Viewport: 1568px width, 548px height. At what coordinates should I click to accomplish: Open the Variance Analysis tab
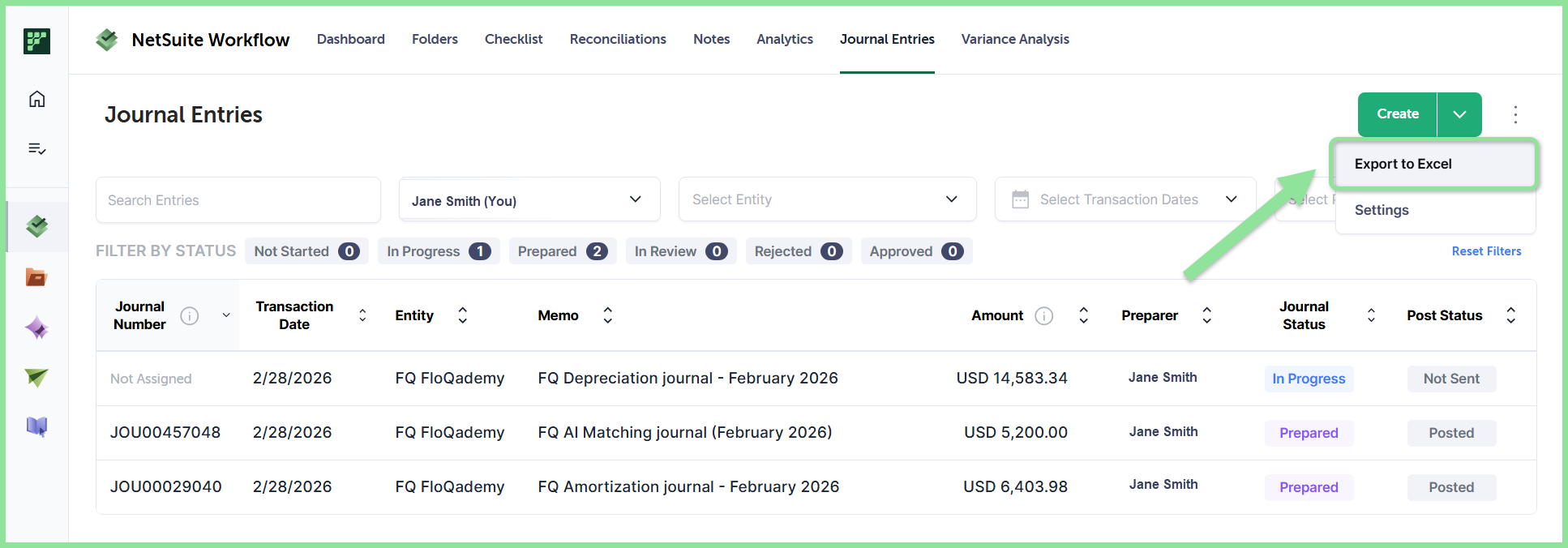tap(1015, 39)
